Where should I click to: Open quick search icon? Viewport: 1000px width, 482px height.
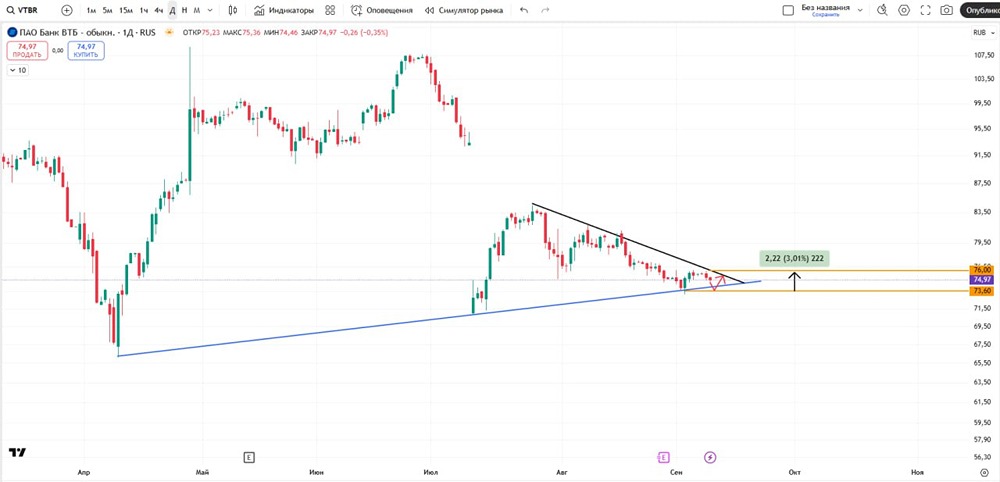click(883, 10)
